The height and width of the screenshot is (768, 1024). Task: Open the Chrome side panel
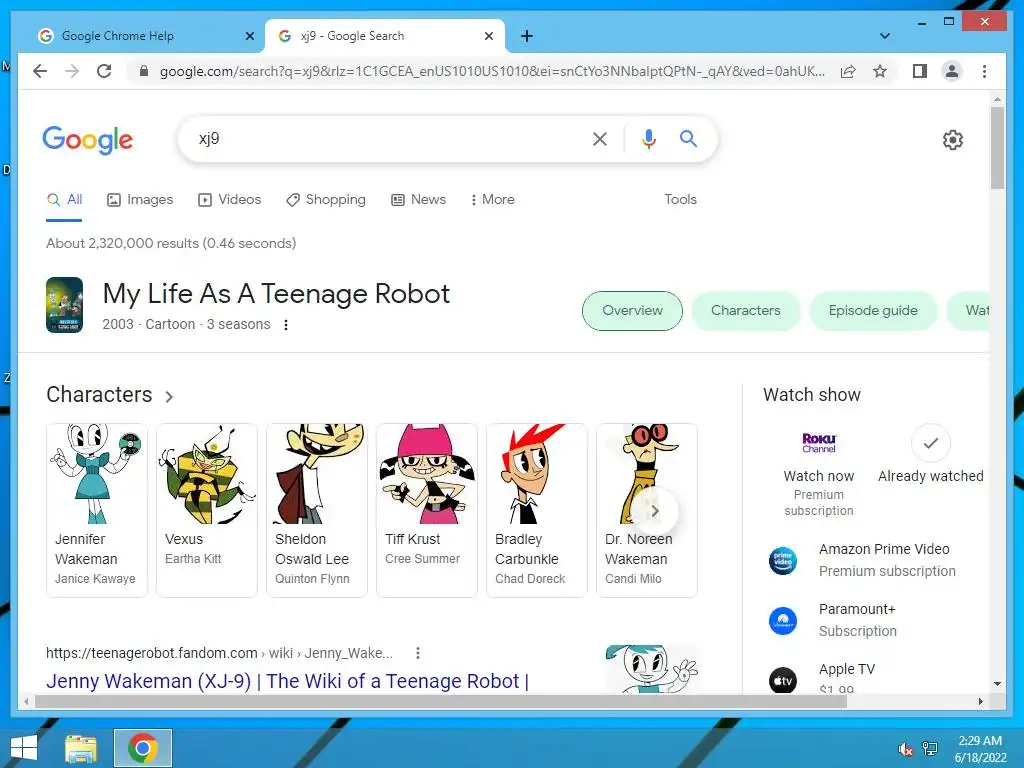click(920, 71)
